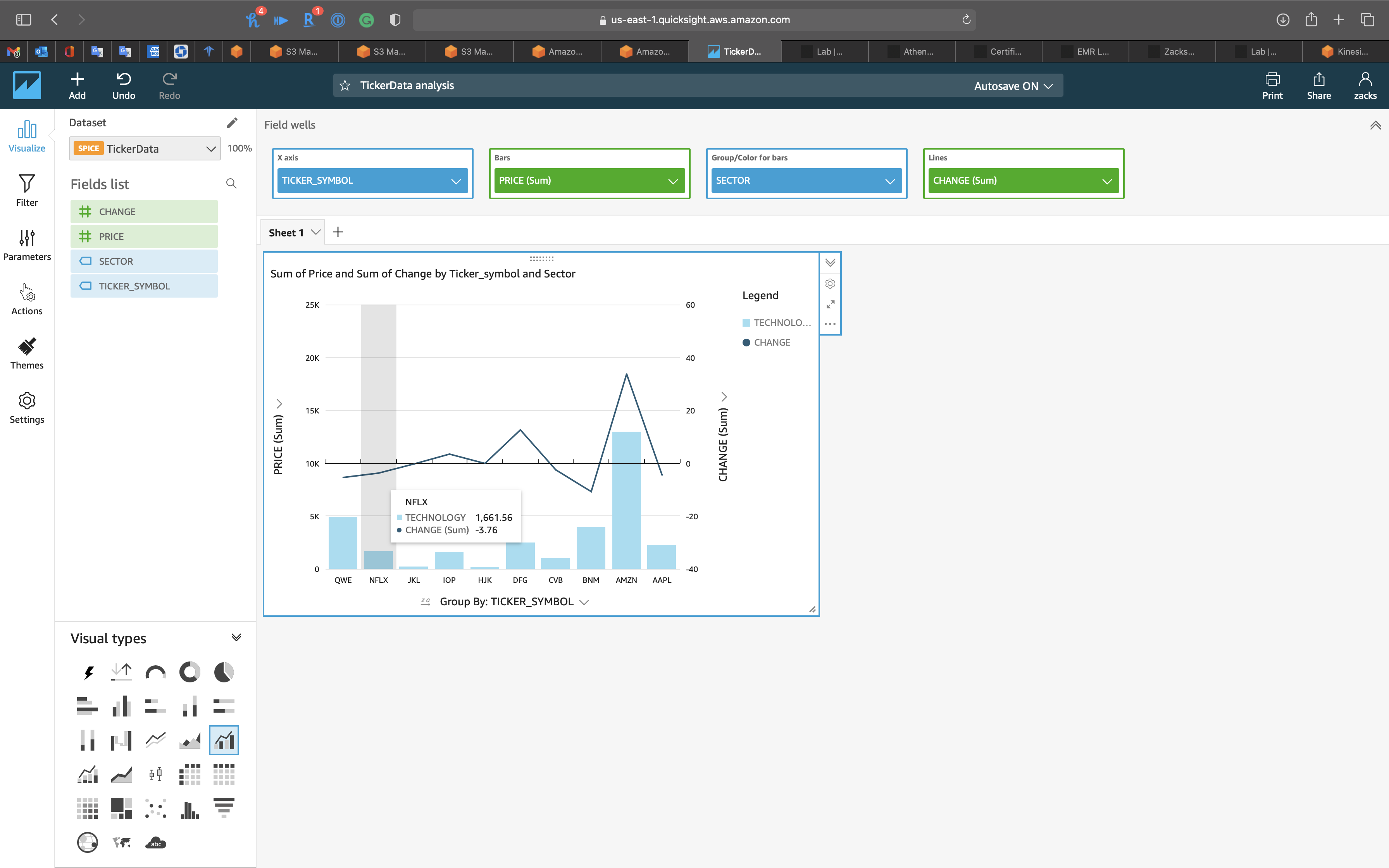Select the scatter plot visual type

click(x=155, y=808)
